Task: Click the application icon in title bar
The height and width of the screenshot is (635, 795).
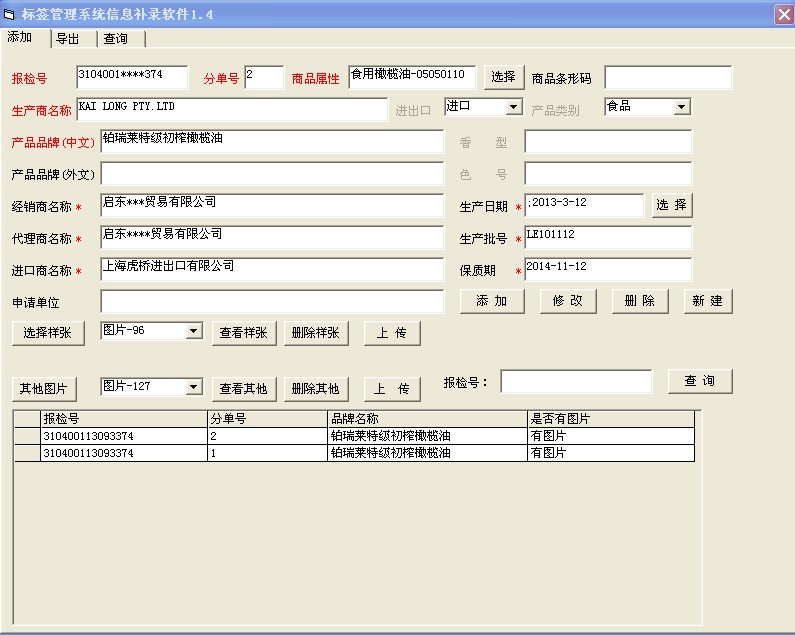Action: (x=9, y=14)
